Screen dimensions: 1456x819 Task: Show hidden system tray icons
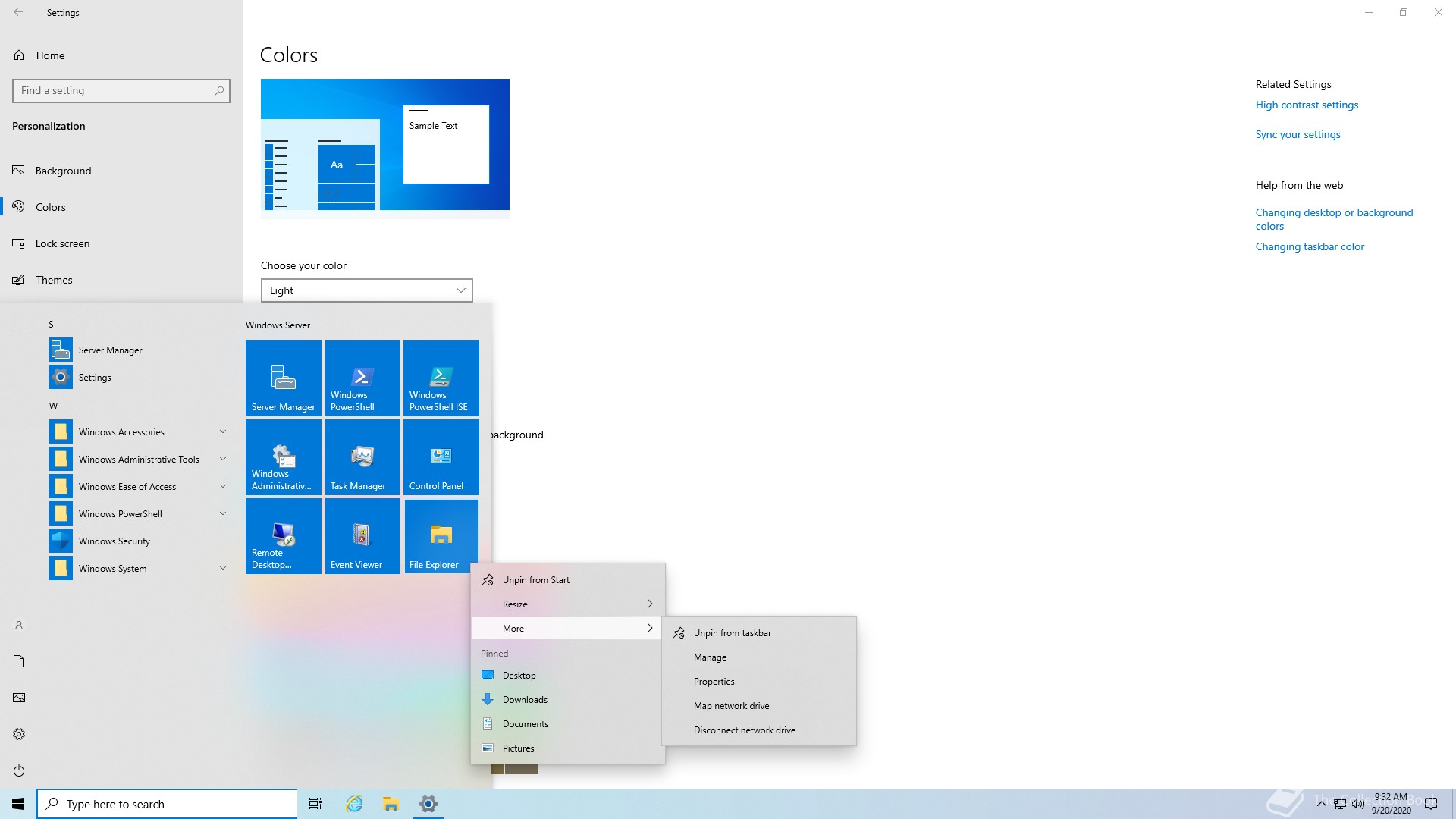pyautogui.click(x=1321, y=804)
